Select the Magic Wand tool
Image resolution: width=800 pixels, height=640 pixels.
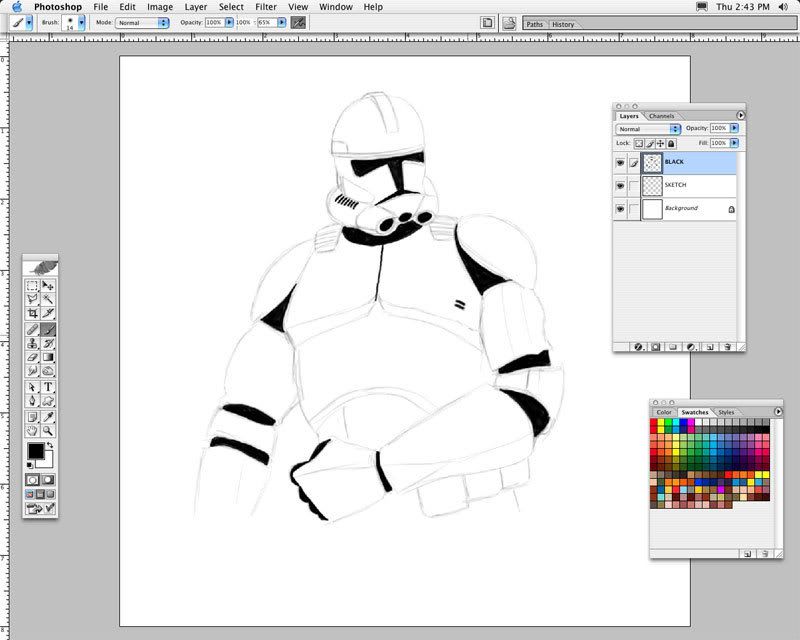click(48, 299)
